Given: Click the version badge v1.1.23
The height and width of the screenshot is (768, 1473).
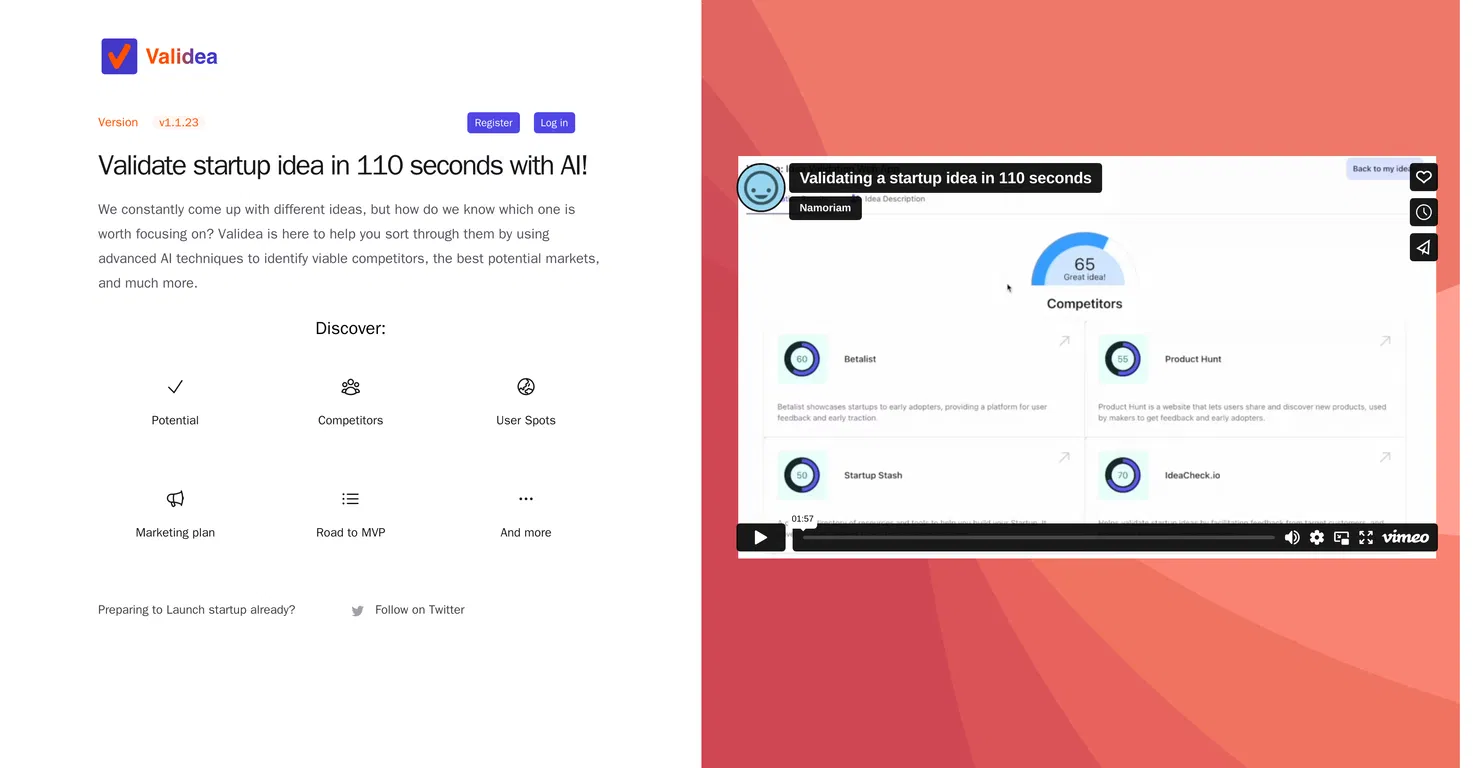Looking at the screenshot, I should (x=179, y=123).
